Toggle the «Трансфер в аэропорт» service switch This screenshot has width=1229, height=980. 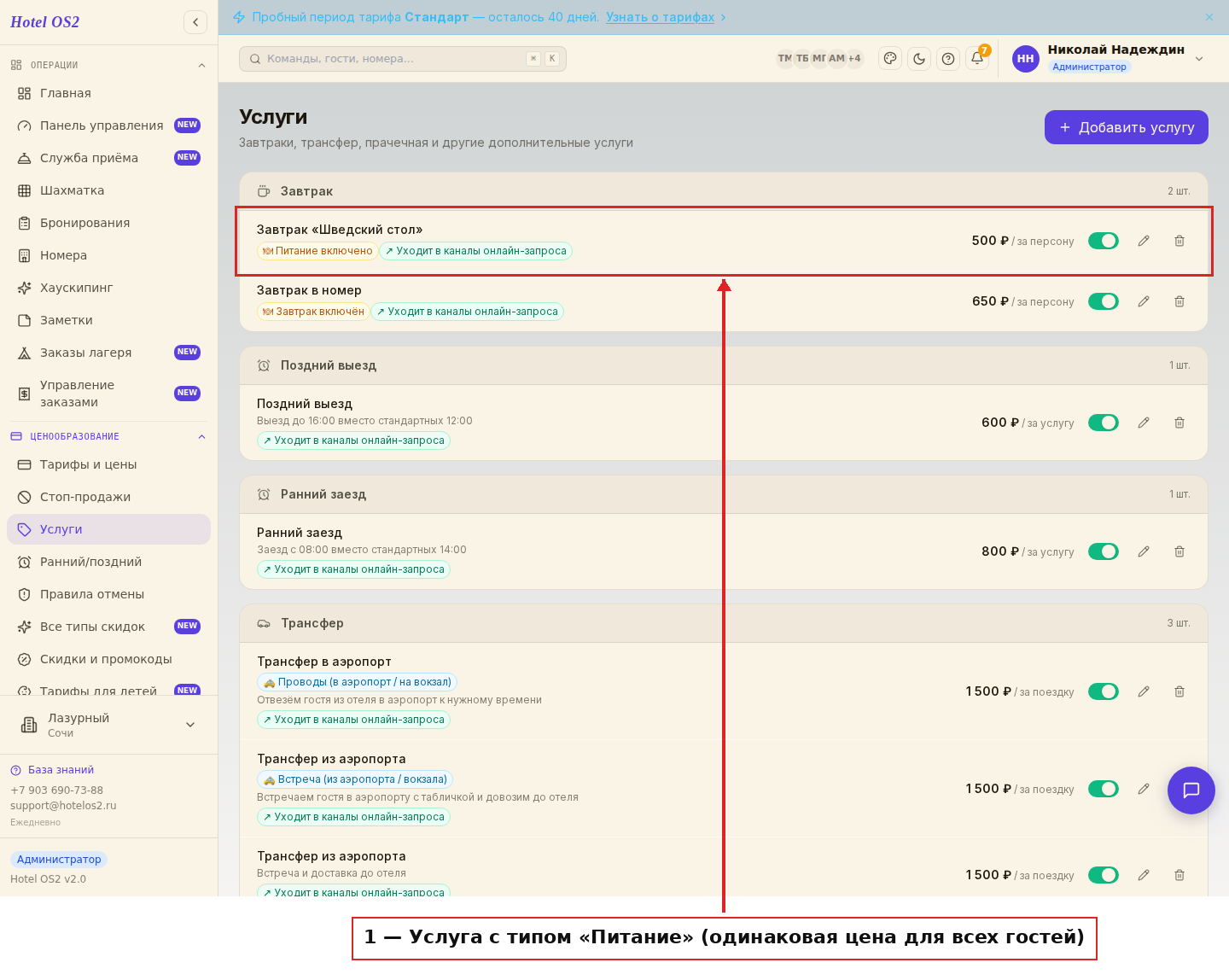click(x=1104, y=691)
